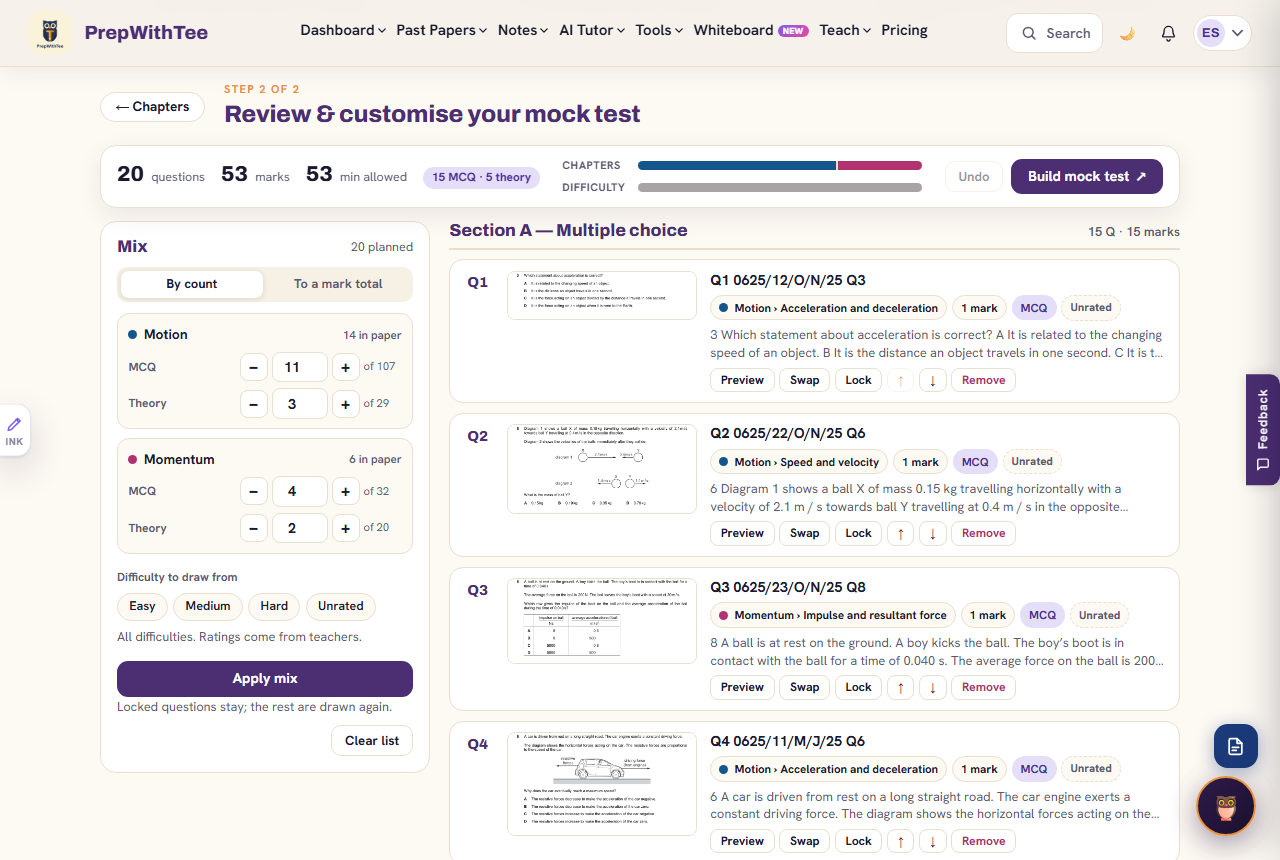Click Q3 Impulse and resultant force tag
The image size is (1280, 860).
(833, 616)
